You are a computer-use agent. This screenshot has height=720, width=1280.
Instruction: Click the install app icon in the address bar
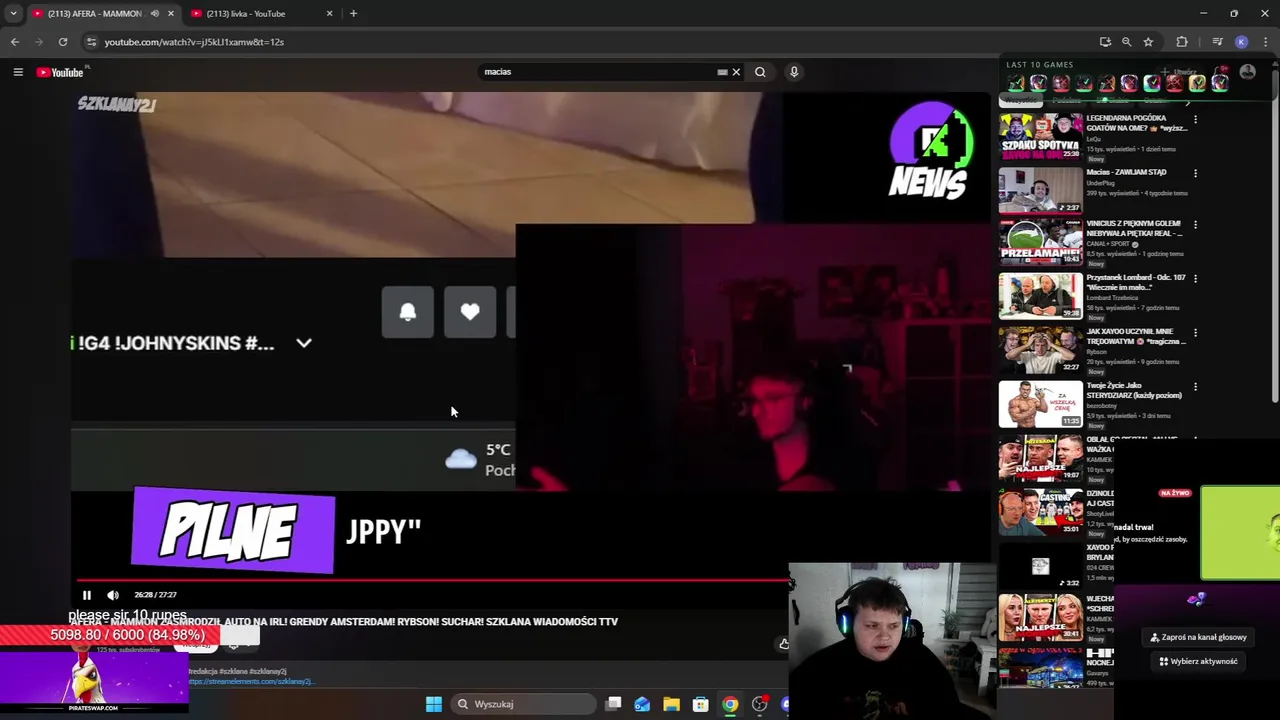[x=1105, y=42]
